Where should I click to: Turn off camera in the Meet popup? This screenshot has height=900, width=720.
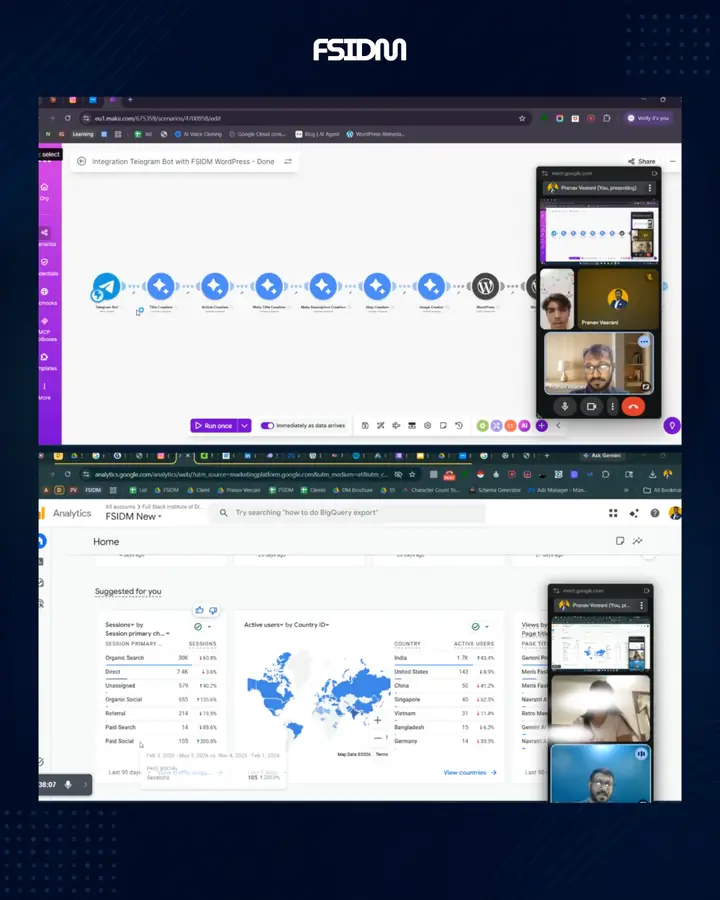pos(591,406)
